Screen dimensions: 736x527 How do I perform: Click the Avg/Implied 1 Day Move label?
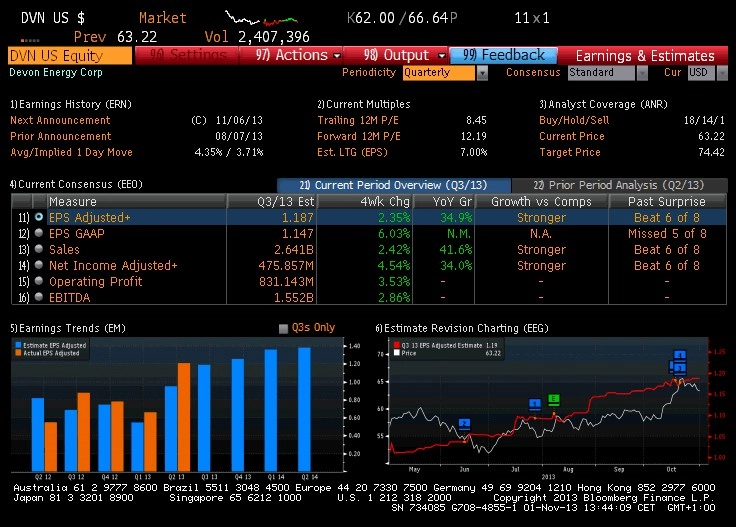pyautogui.click(x=71, y=152)
